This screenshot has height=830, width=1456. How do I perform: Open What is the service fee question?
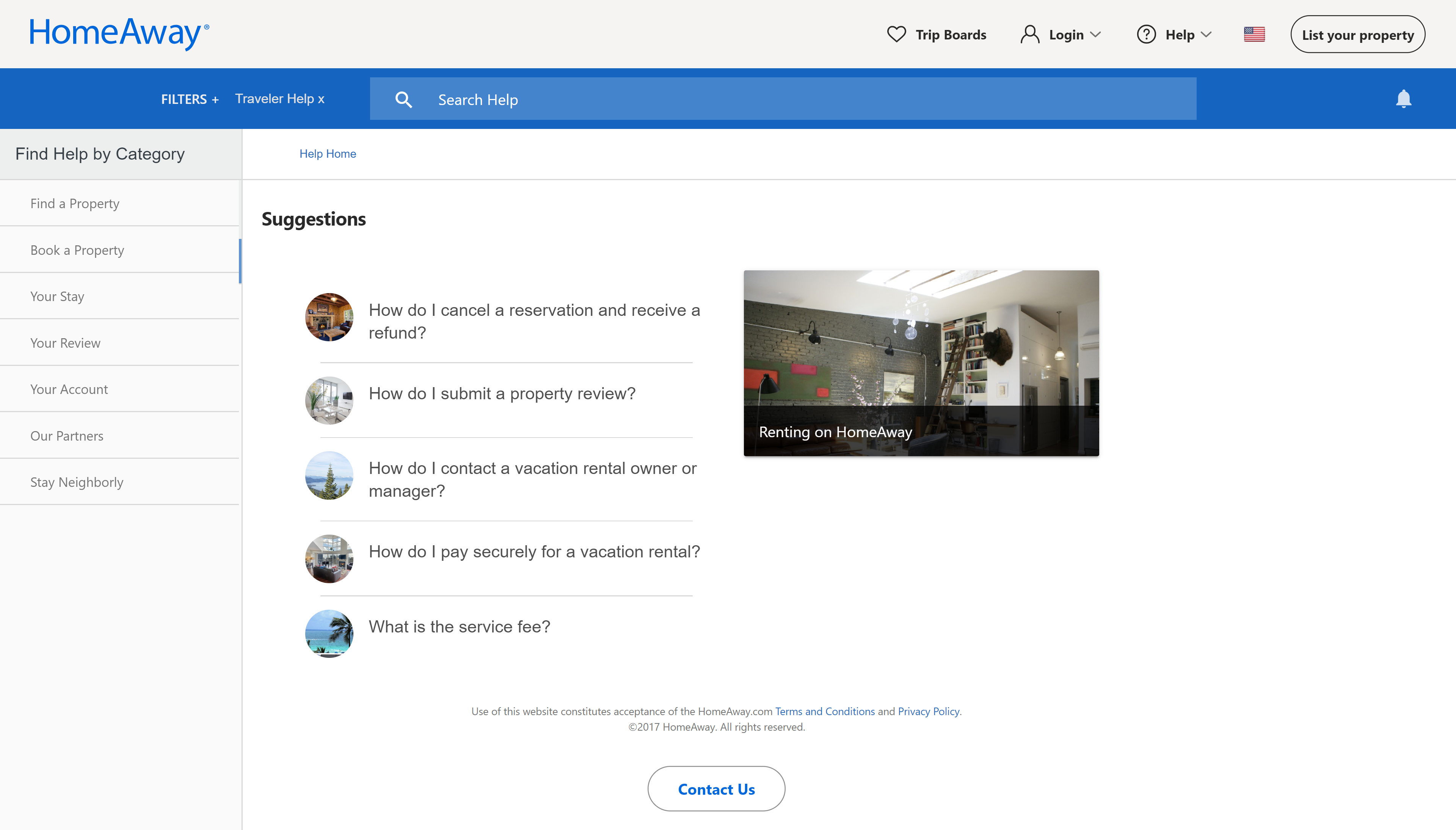coord(459,626)
